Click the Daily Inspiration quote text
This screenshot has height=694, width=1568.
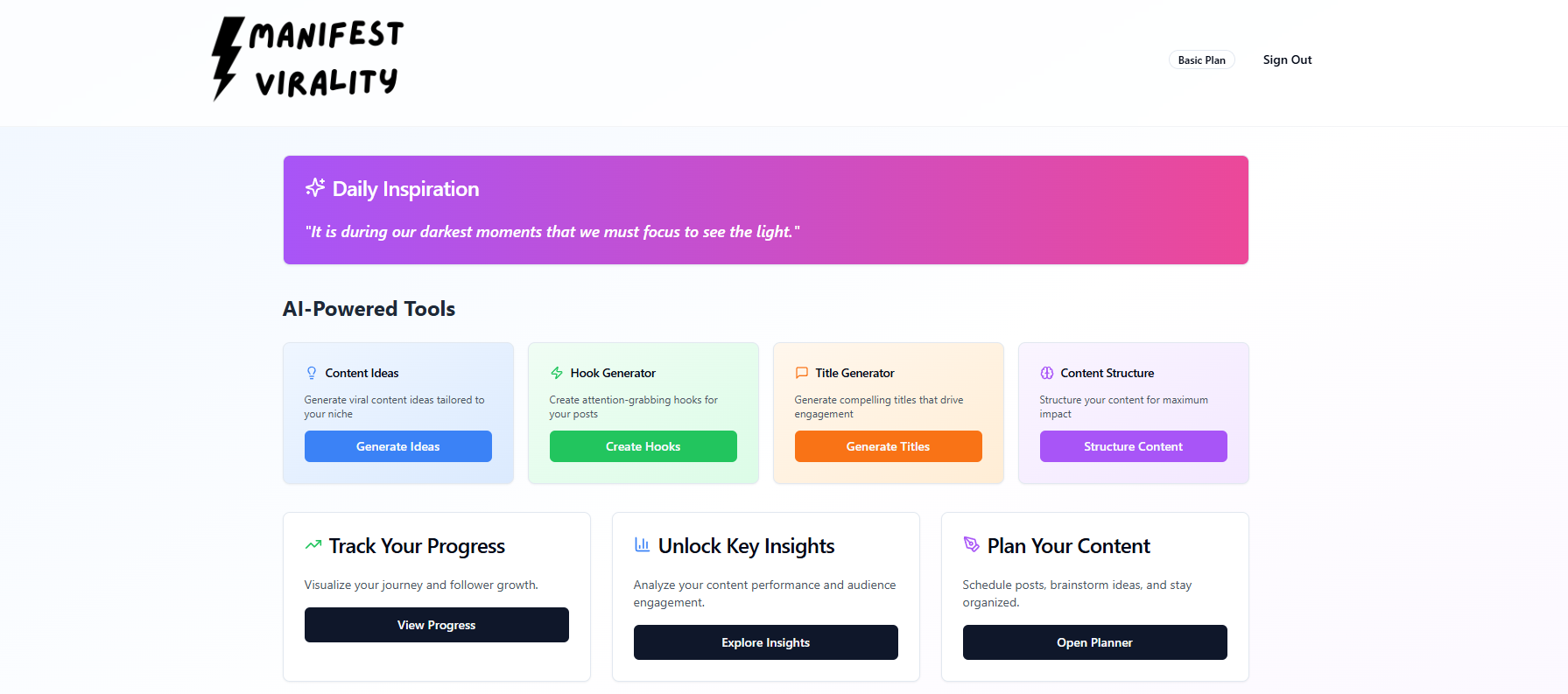[552, 232]
